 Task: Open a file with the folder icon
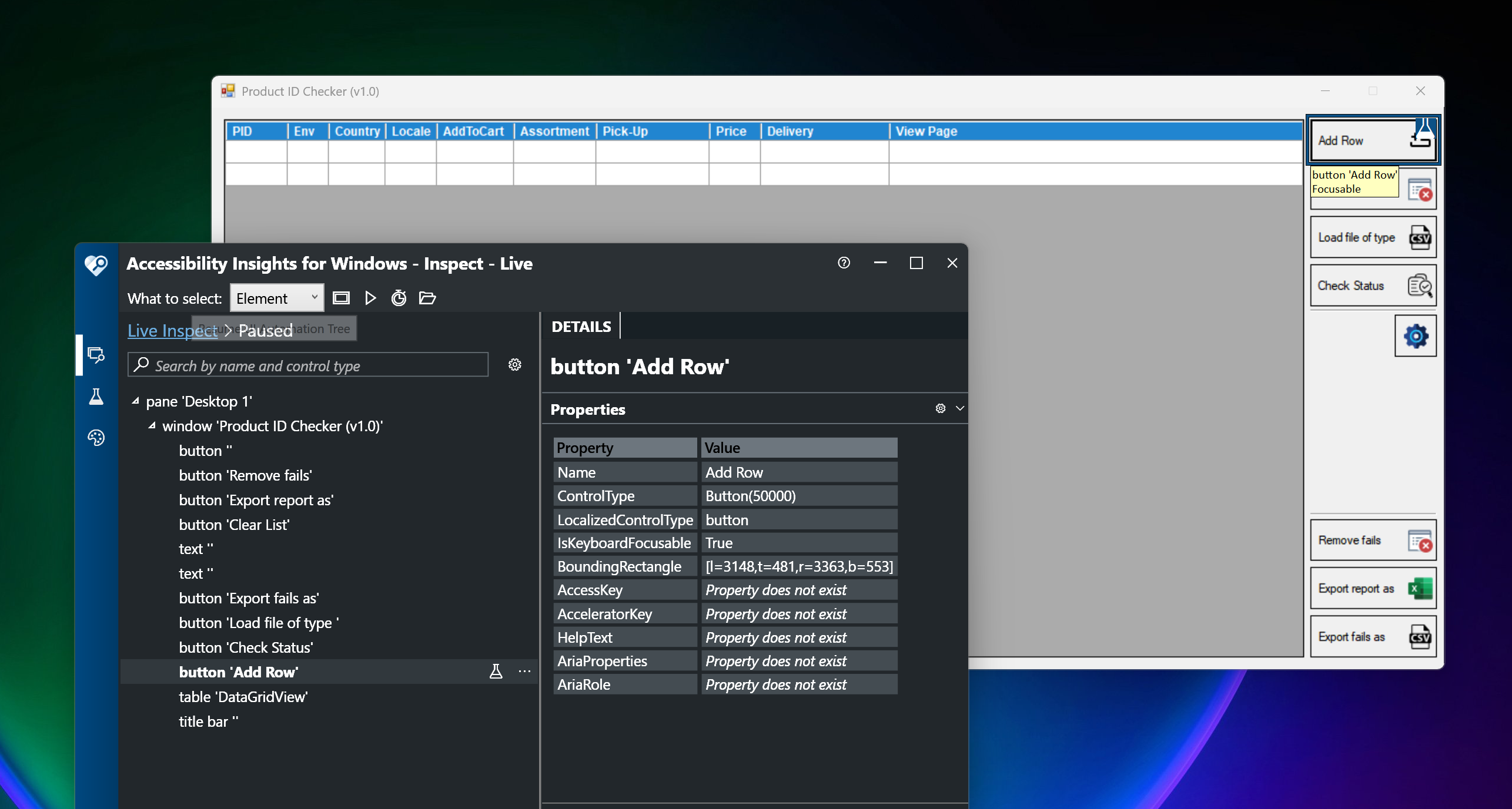pyautogui.click(x=427, y=298)
